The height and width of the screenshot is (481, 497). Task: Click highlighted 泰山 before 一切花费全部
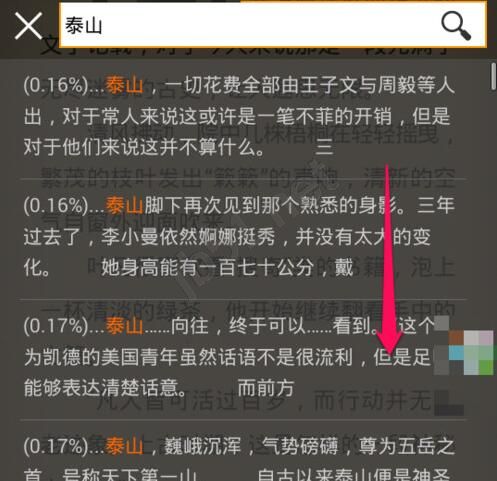[x=124, y=85]
